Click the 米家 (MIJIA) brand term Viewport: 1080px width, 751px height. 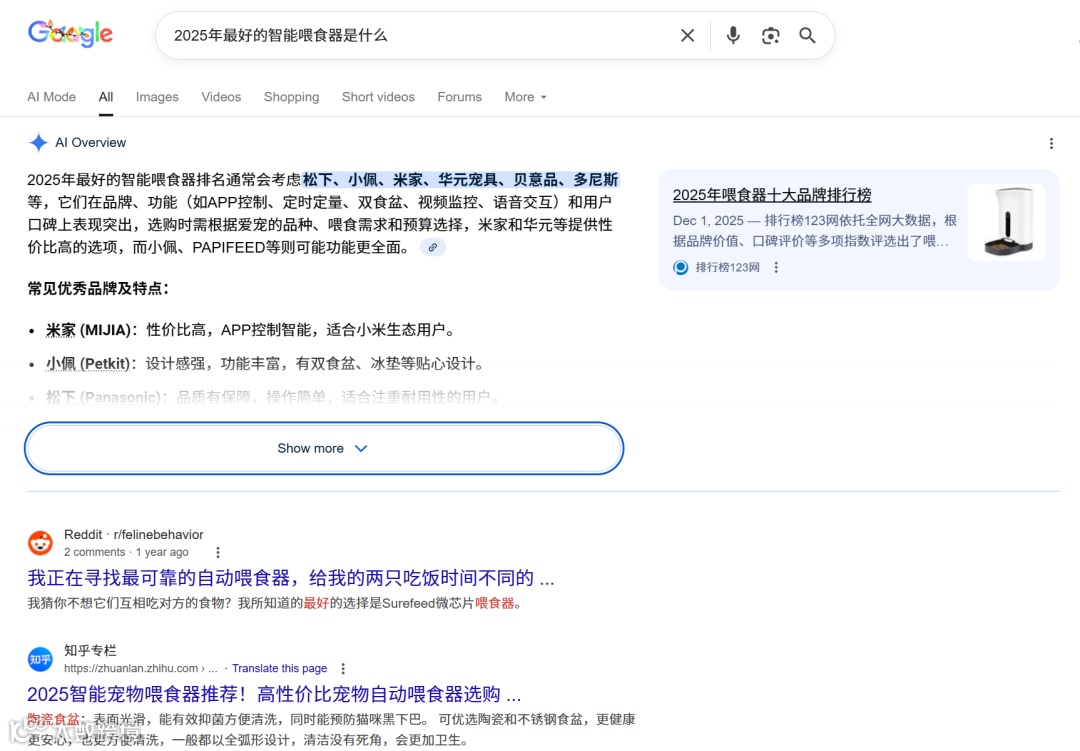coord(88,330)
